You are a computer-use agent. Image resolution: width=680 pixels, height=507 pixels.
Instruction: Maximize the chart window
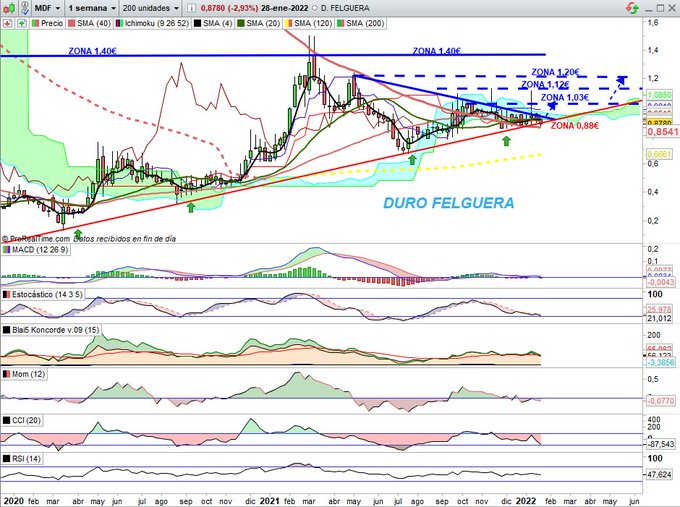pos(660,8)
